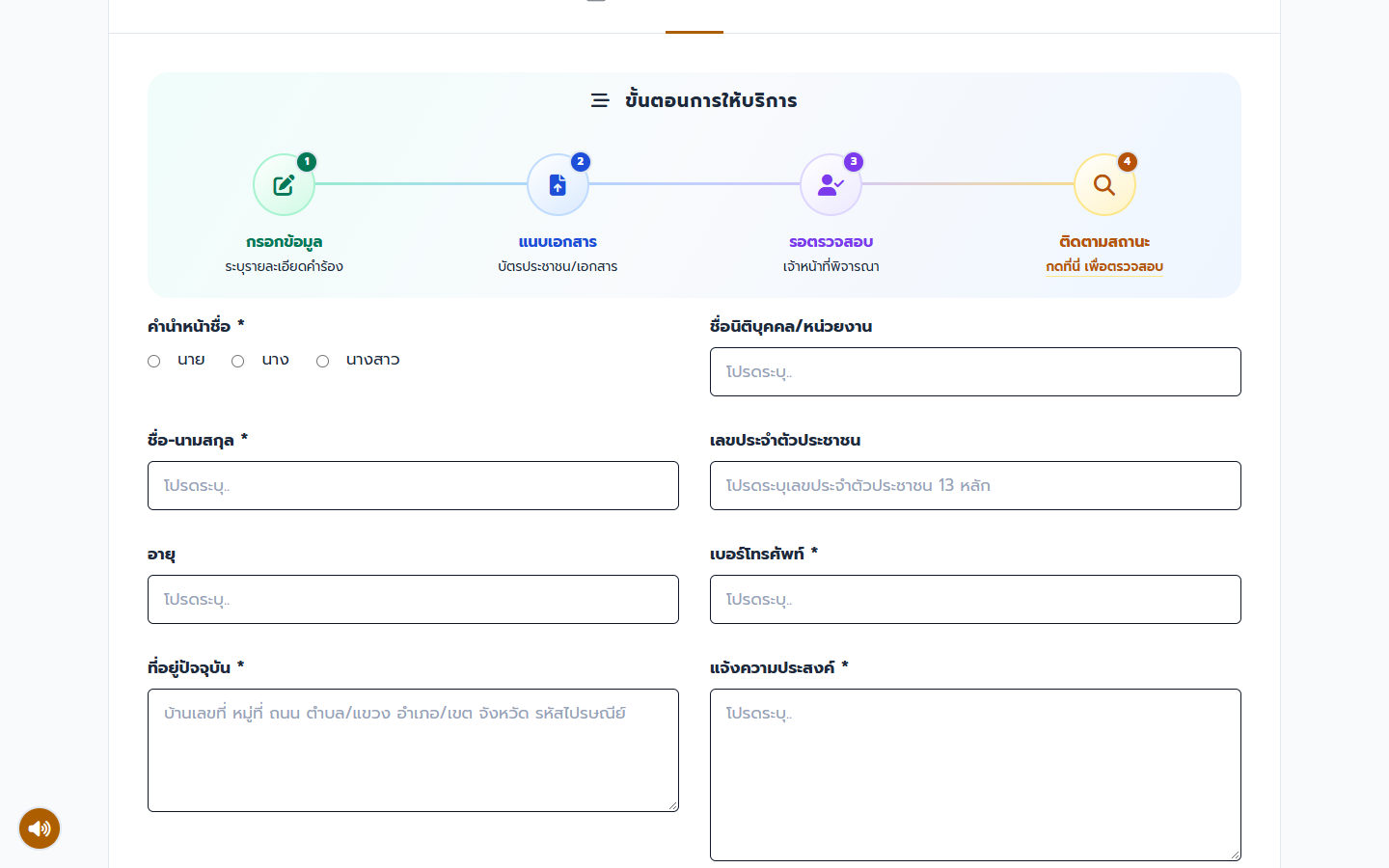The image size is (1389, 868).
Task: Focus the ชื่อนิติบุคคล/หน่วยงาน input field
Action: pos(975,371)
